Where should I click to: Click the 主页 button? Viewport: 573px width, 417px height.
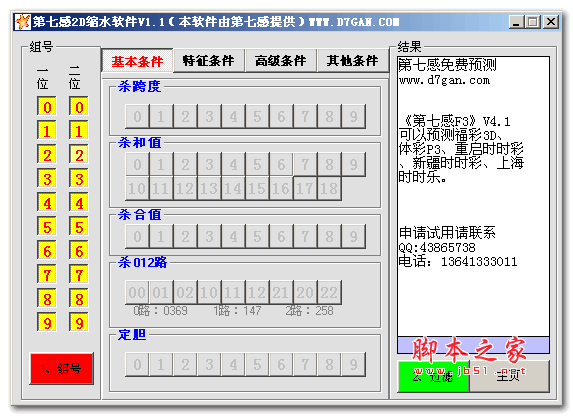click(509, 376)
